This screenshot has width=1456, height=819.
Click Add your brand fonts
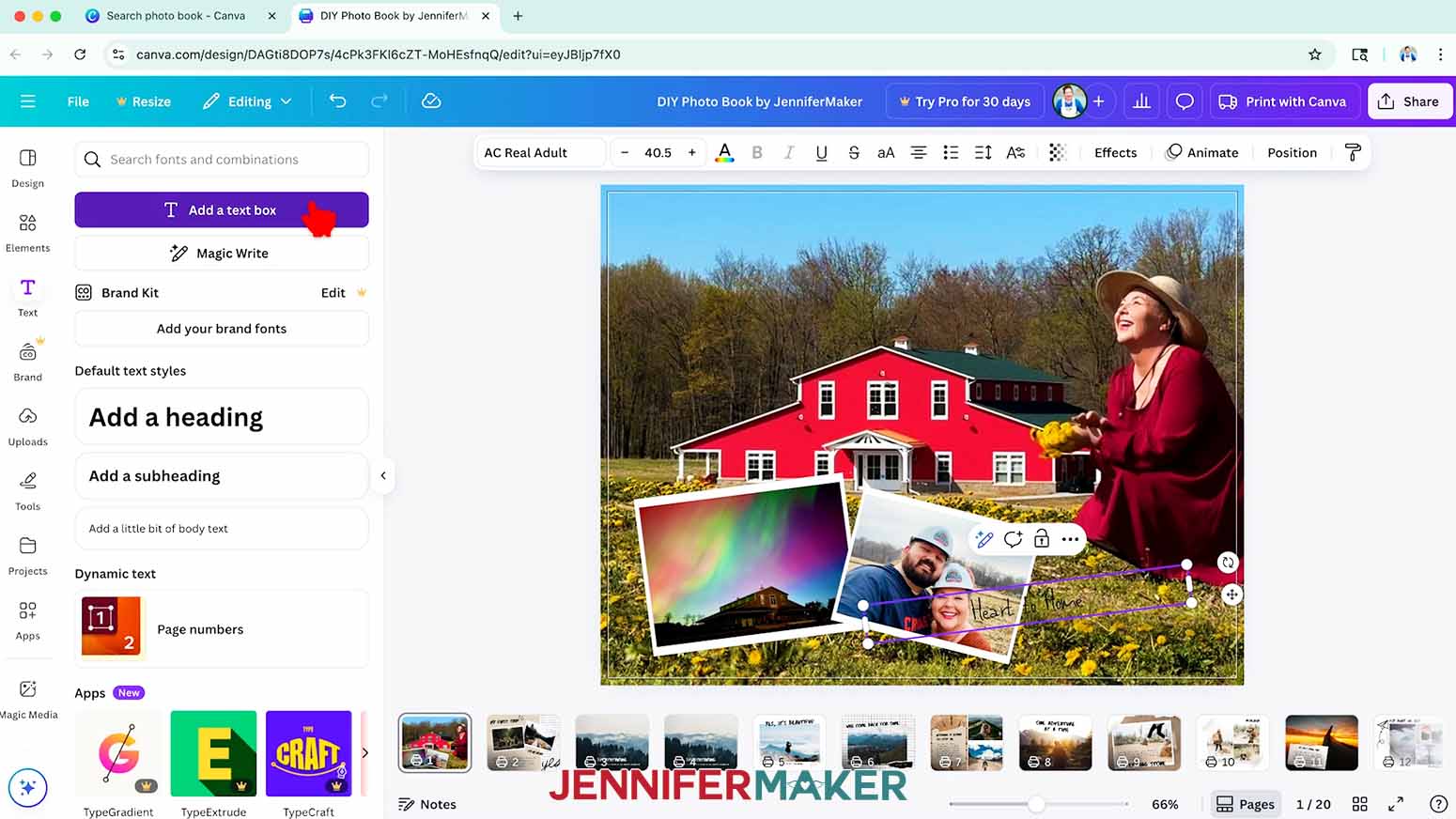coord(222,329)
